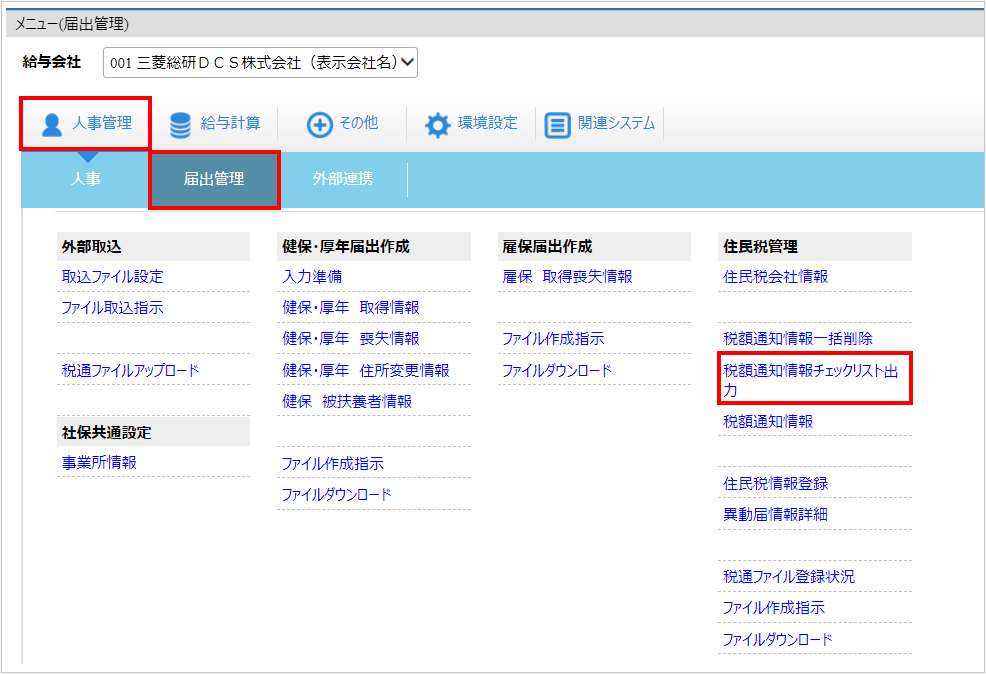Open the その他 menu label
The height and width of the screenshot is (674, 986).
click(358, 123)
